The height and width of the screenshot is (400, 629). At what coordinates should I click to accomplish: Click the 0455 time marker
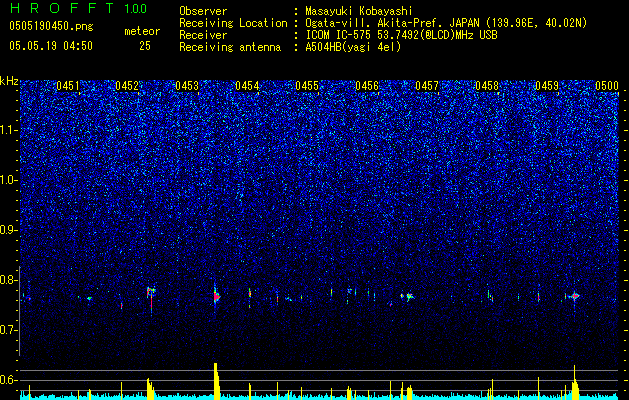[x=307, y=86]
